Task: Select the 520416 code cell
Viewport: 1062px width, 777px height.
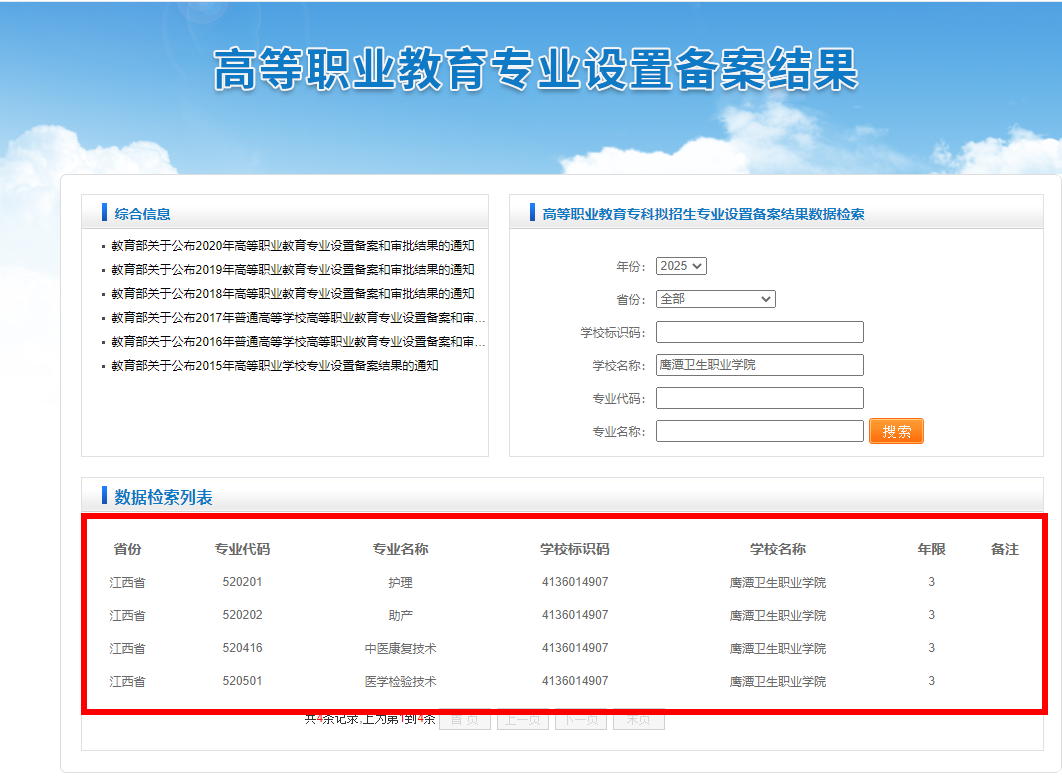Action: [242, 648]
